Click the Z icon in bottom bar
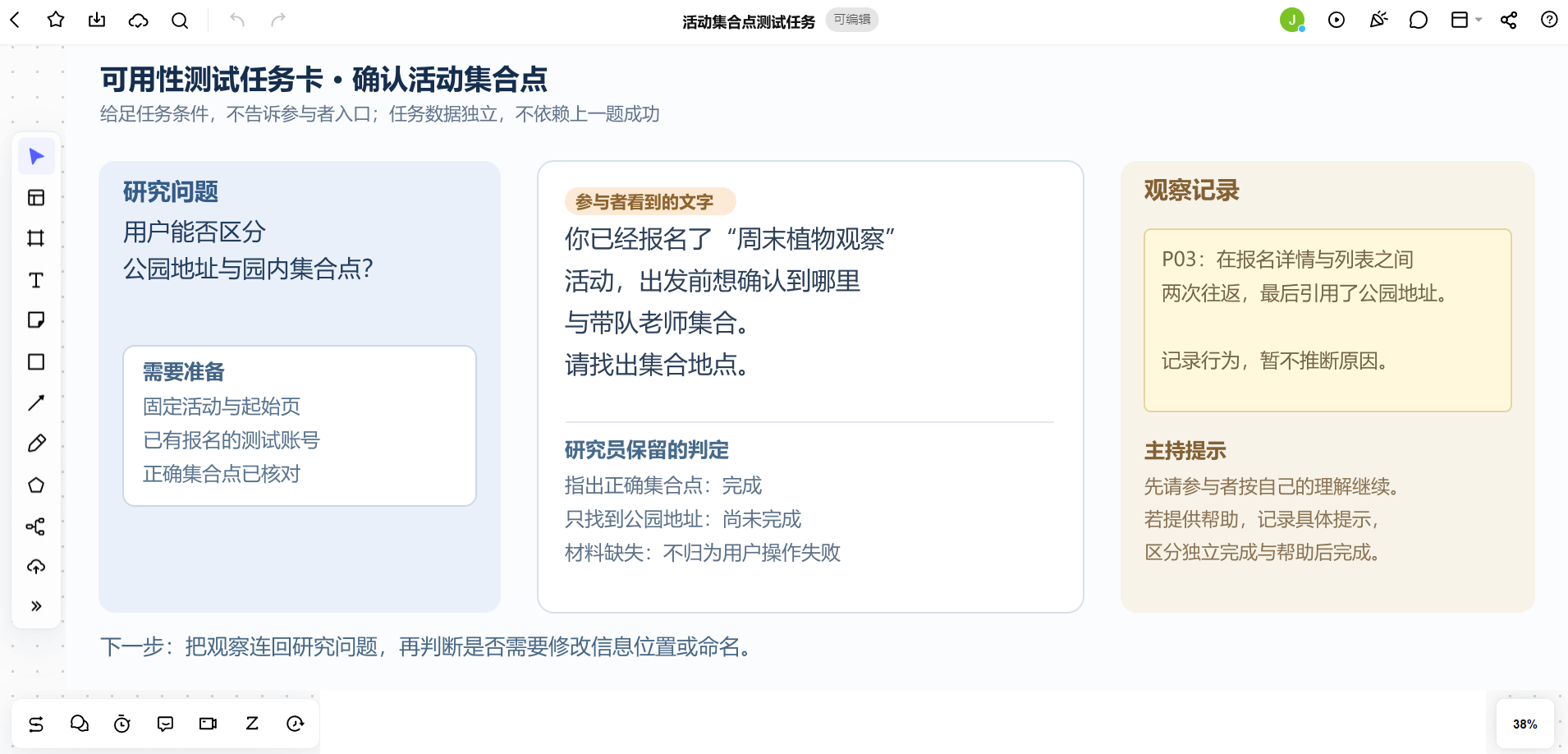Screen dimensions: 1568x754 252,724
